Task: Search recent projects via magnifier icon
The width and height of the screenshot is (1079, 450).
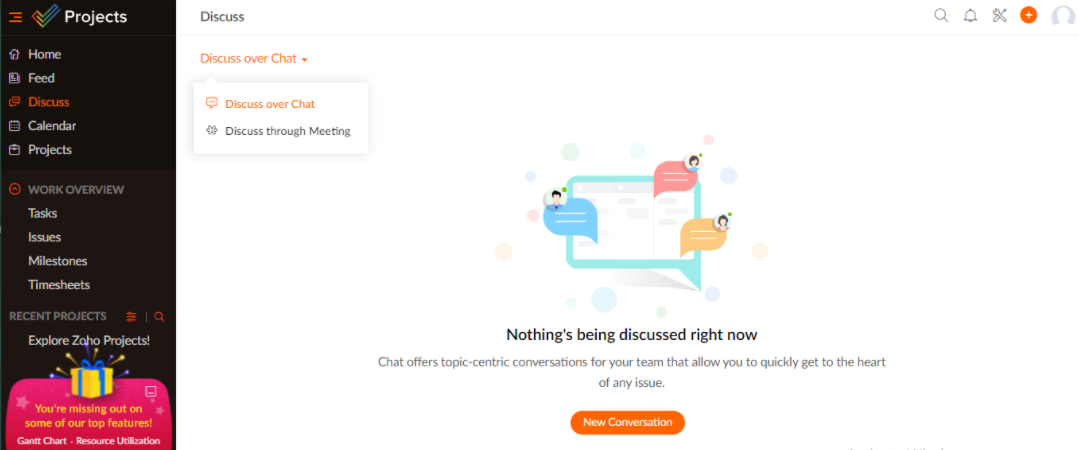Action: coord(159,317)
